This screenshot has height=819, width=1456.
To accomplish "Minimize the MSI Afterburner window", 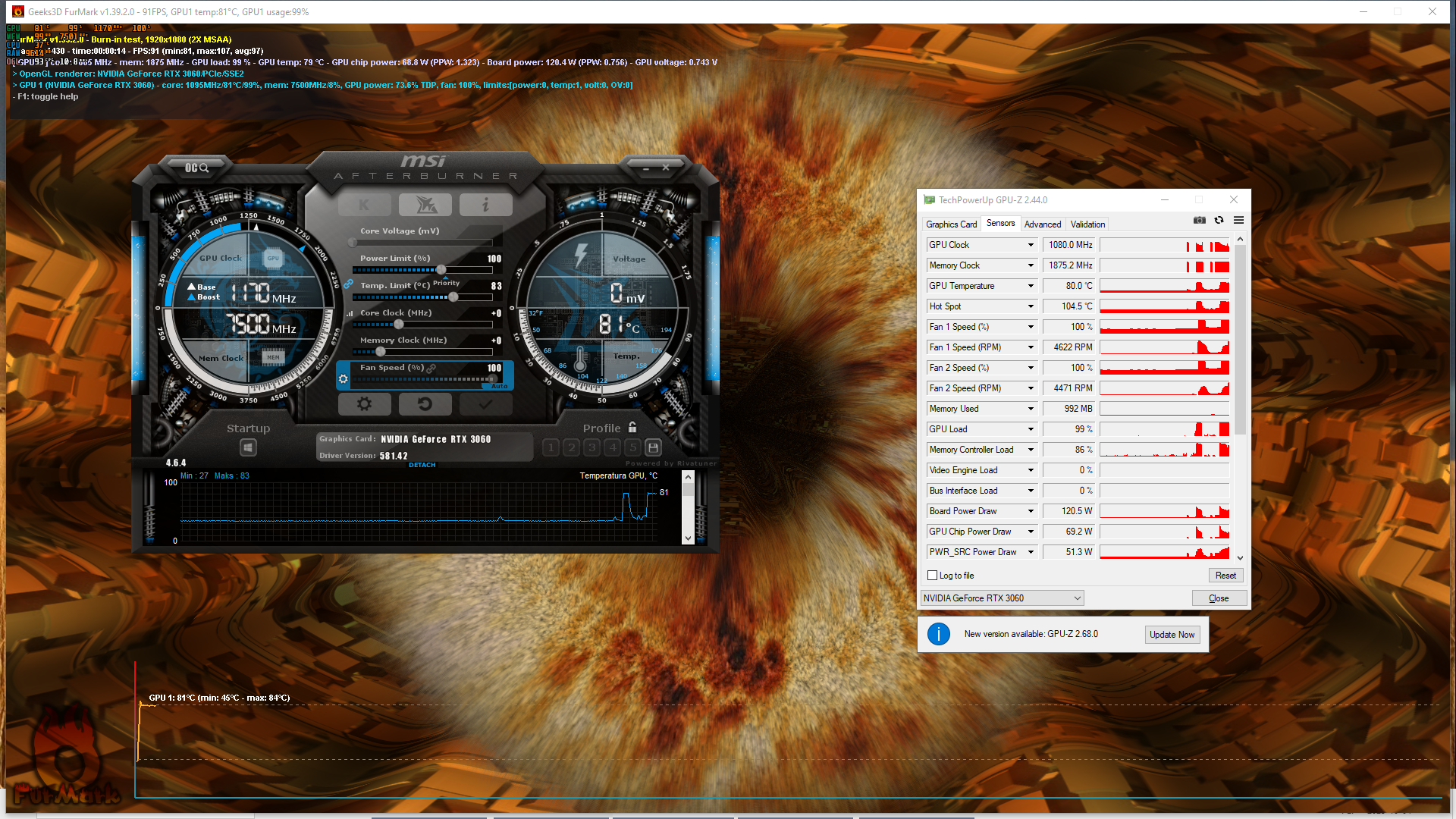I will click(x=645, y=168).
